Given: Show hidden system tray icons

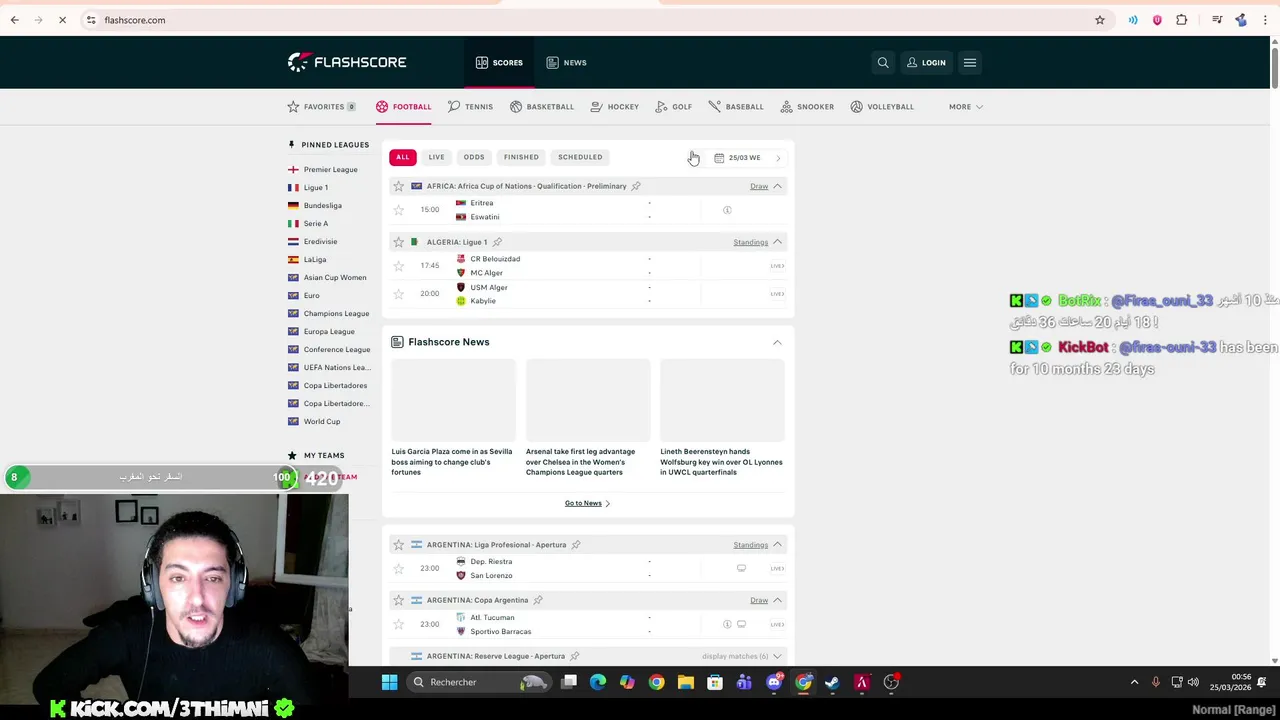Looking at the screenshot, I should click(x=1134, y=682).
